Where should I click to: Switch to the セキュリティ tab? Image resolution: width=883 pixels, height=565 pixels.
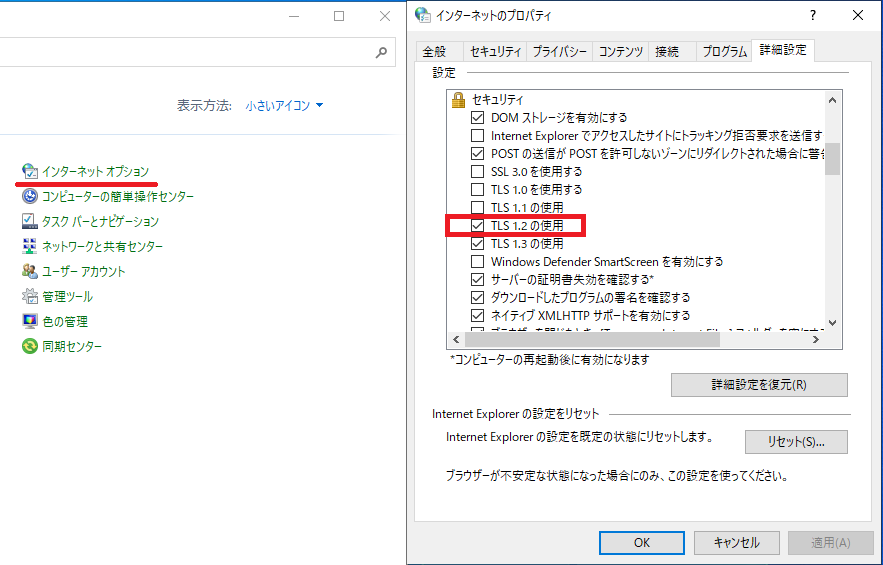(x=495, y=52)
